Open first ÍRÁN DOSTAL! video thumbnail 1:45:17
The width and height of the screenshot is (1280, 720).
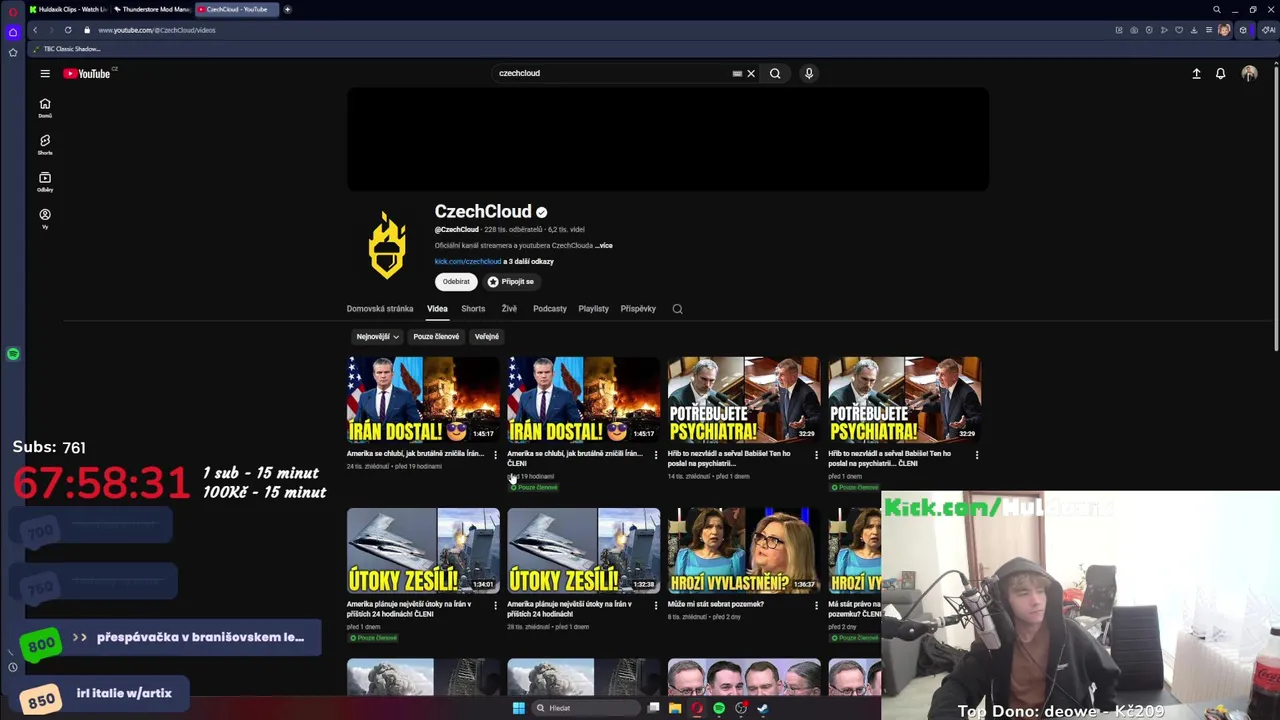click(x=423, y=399)
